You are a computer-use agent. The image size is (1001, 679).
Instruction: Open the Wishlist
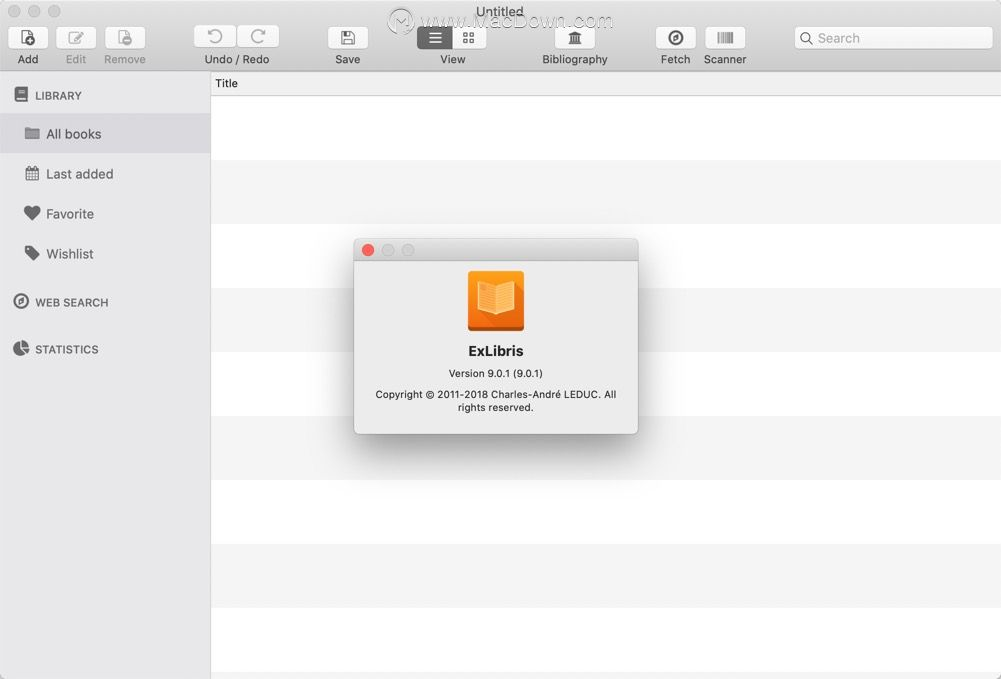pyautogui.click(x=105, y=254)
